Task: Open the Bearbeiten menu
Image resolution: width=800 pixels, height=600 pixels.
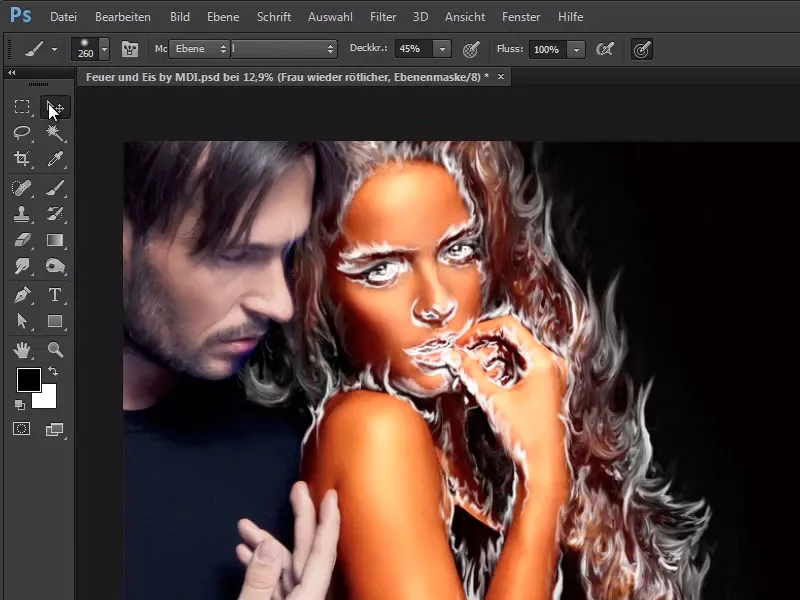Action: tap(123, 17)
